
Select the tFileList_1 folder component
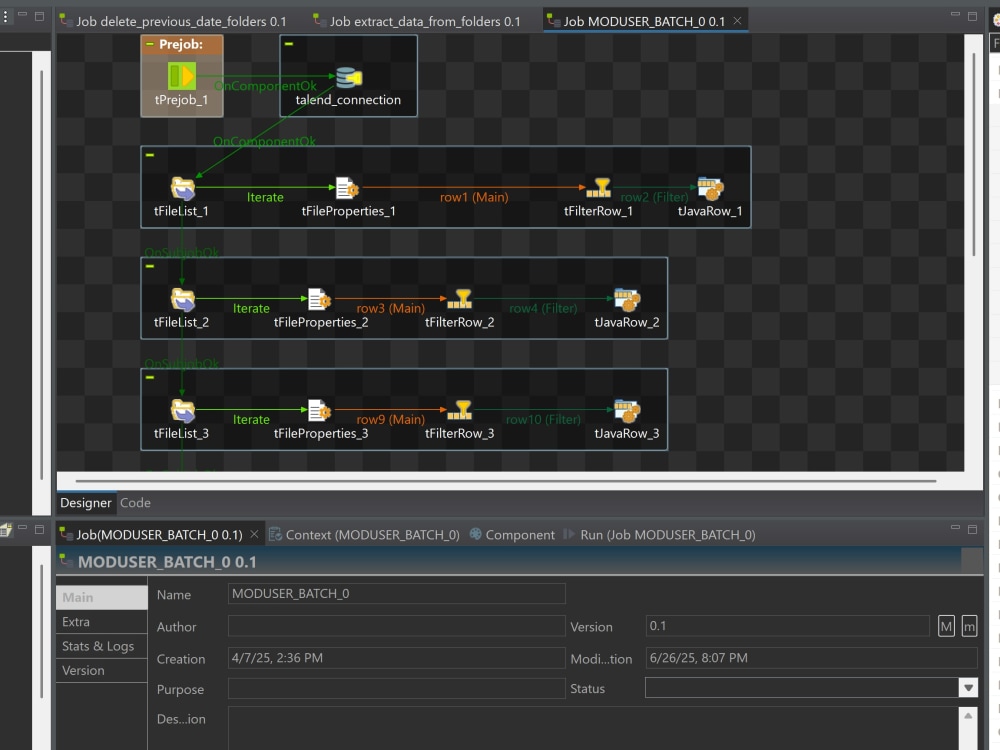point(182,188)
